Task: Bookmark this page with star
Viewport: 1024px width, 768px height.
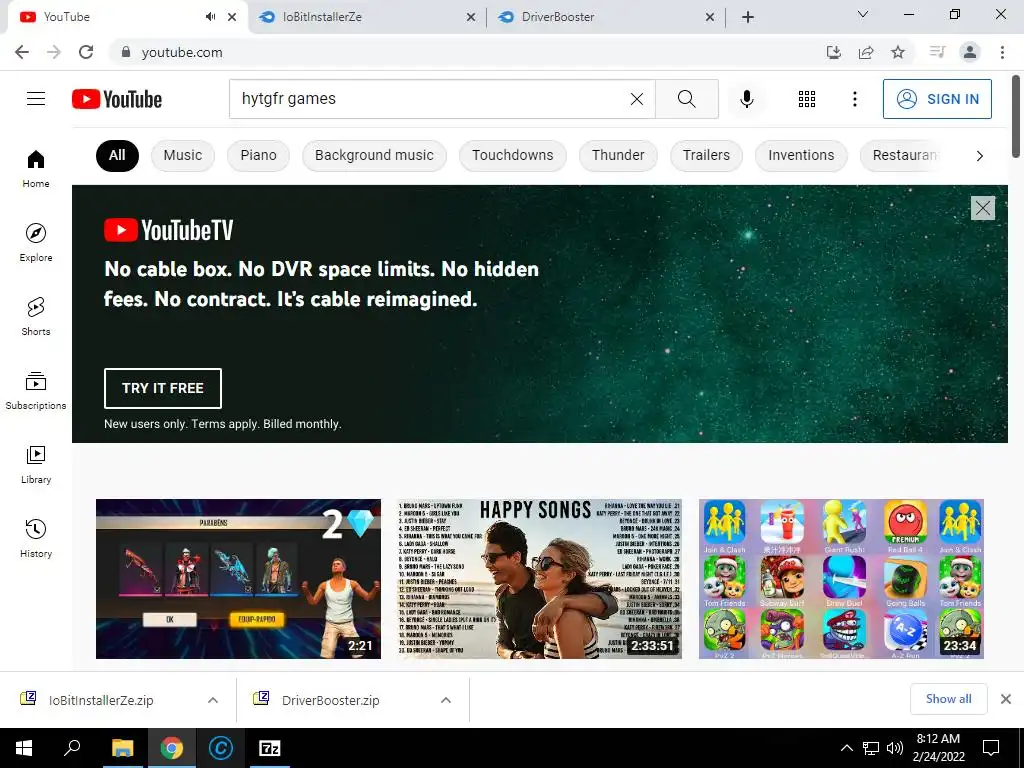Action: click(898, 52)
